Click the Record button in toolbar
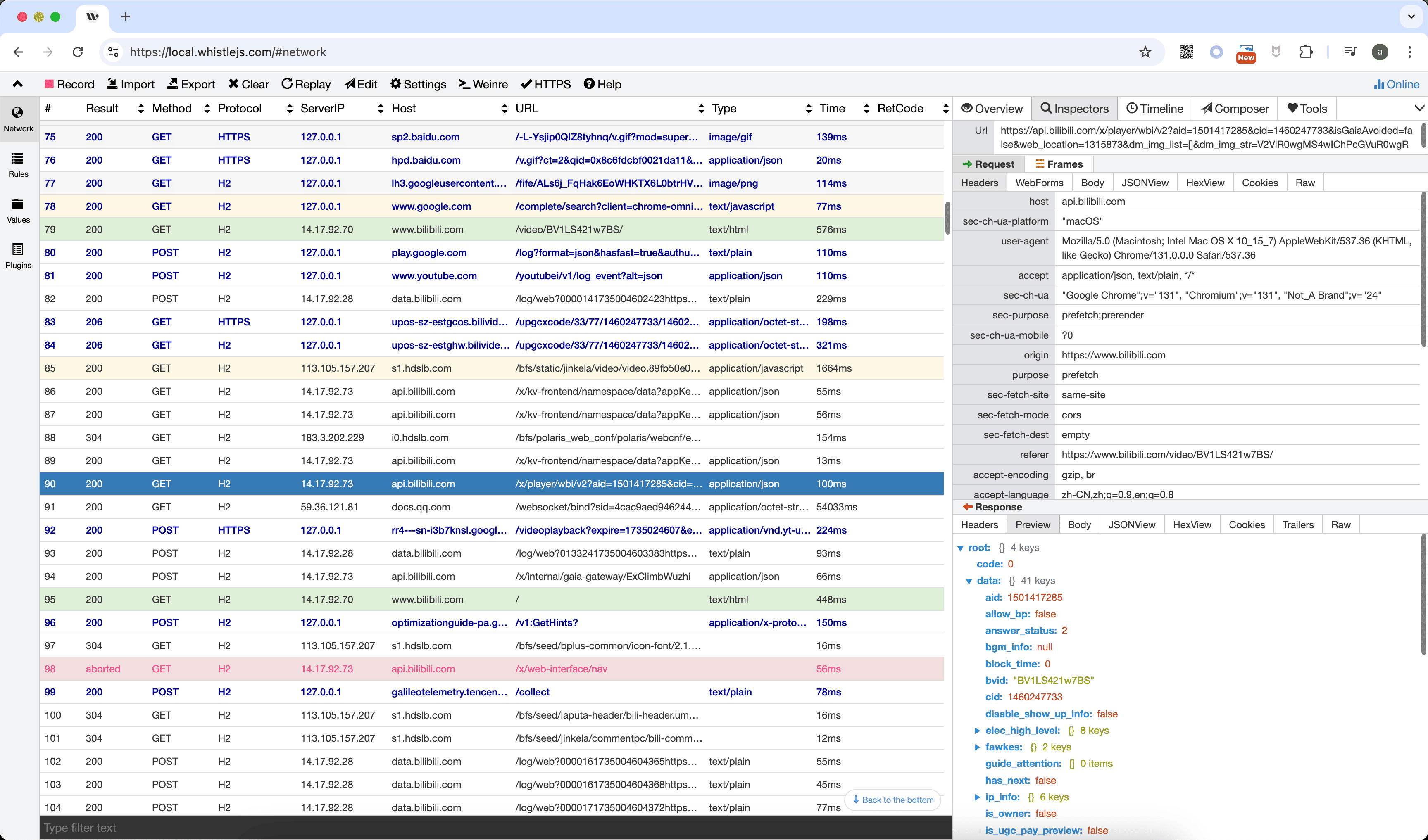The image size is (1428, 840). [x=69, y=84]
